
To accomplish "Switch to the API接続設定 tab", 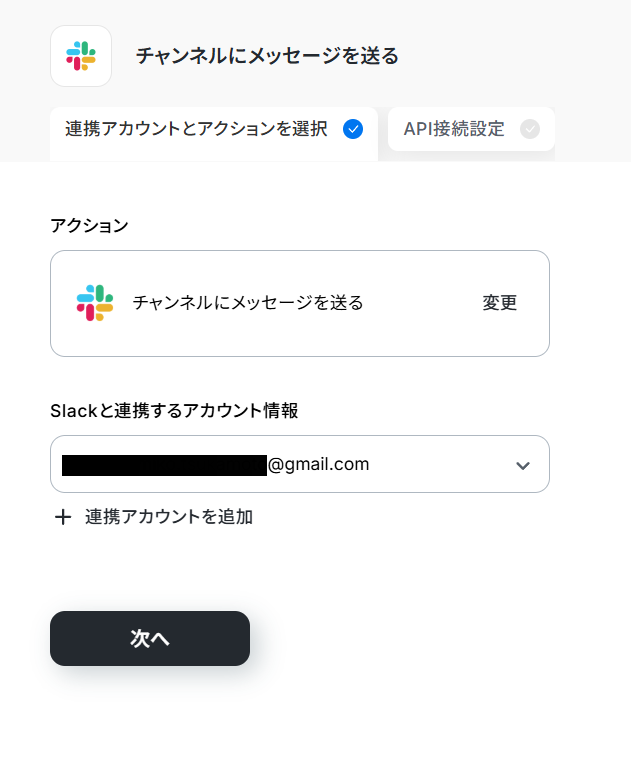I will pyautogui.click(x=471, y=129).
